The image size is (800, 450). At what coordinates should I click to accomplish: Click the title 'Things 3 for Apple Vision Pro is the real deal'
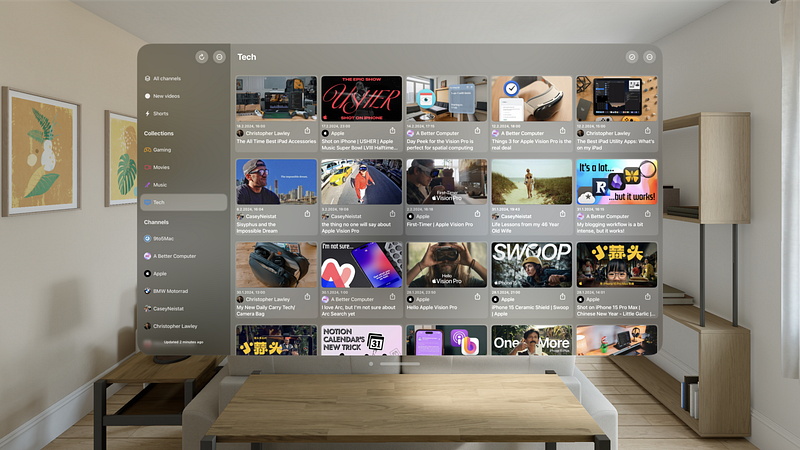point(531,144)
